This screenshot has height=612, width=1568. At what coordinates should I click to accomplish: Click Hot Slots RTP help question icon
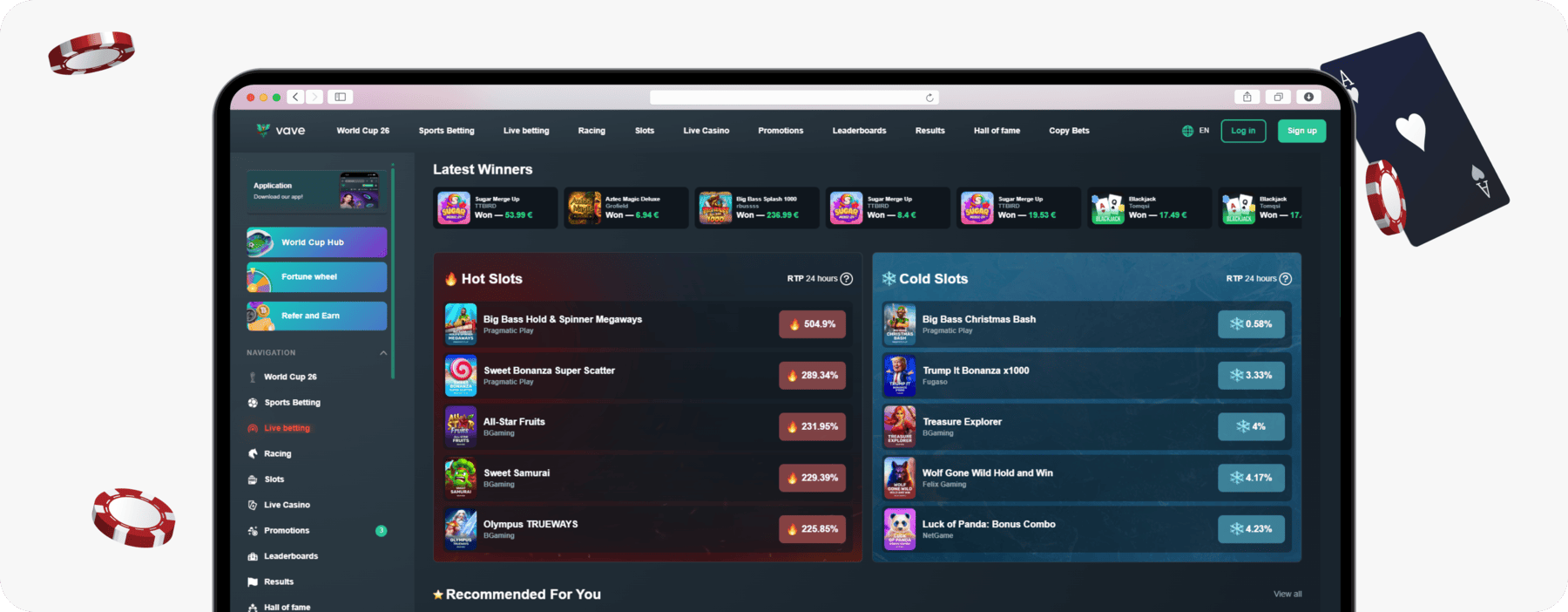pos(847,279)
